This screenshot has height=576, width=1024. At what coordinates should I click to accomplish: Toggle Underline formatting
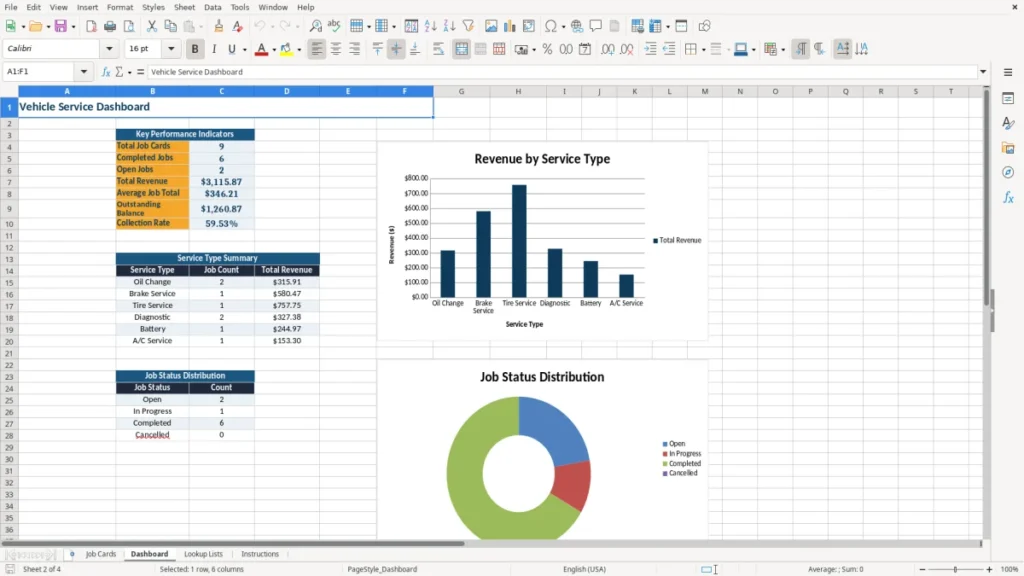[x=231, y=49]
